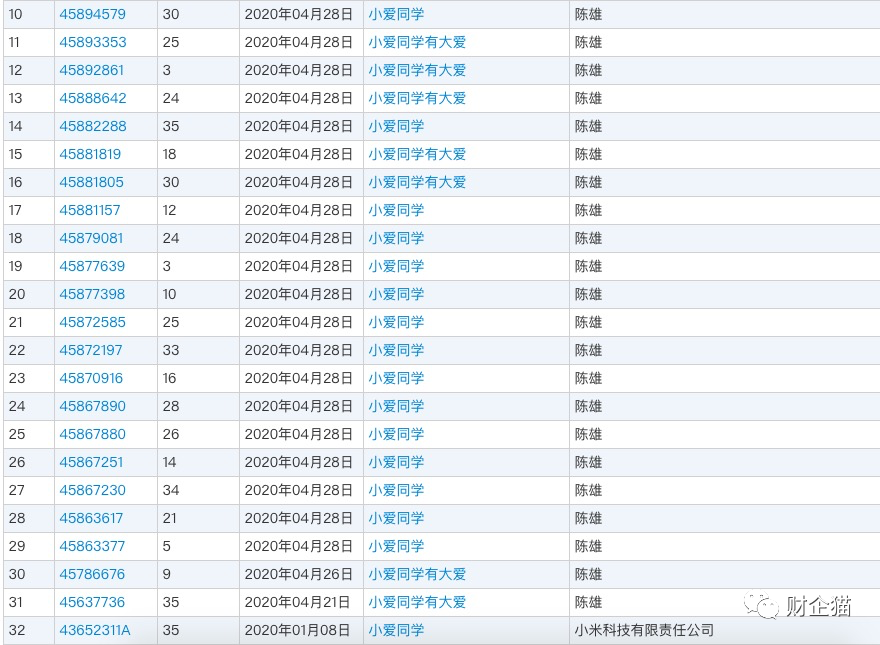Select class number 9 in row 30
The width and height of the screenshot is (880, 645).
(x=167, y=574)
